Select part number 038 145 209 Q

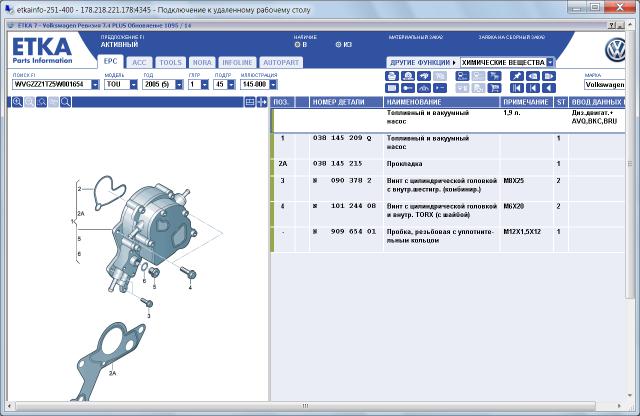pyautogui.click(x=342, y=138)
